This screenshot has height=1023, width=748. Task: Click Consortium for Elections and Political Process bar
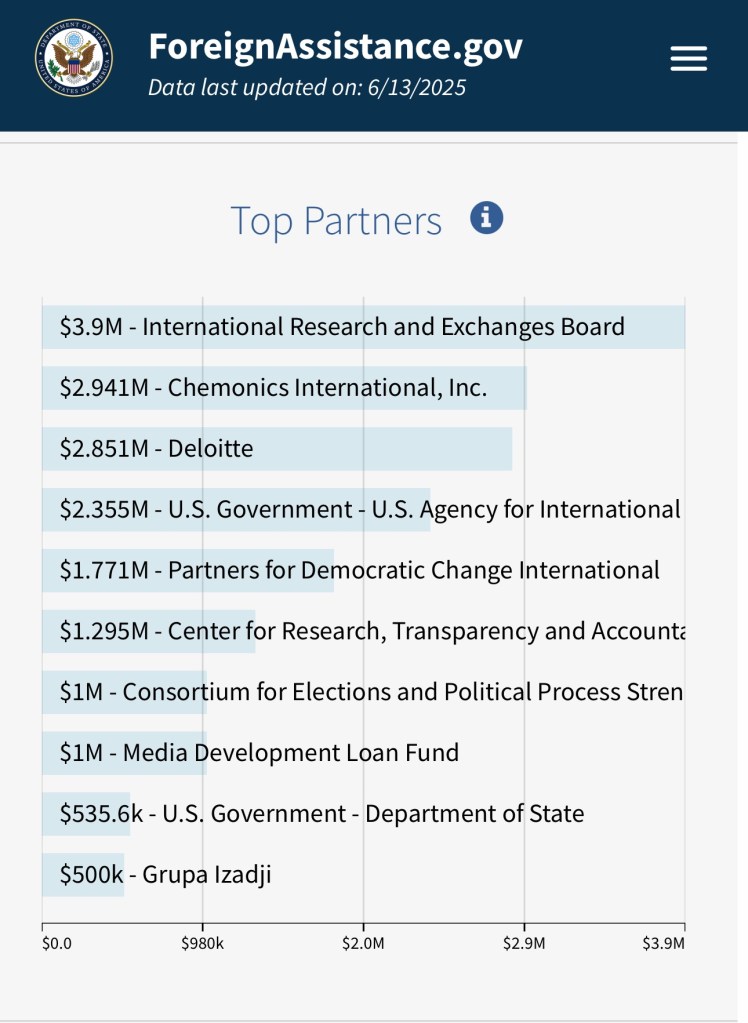[124, 693]
